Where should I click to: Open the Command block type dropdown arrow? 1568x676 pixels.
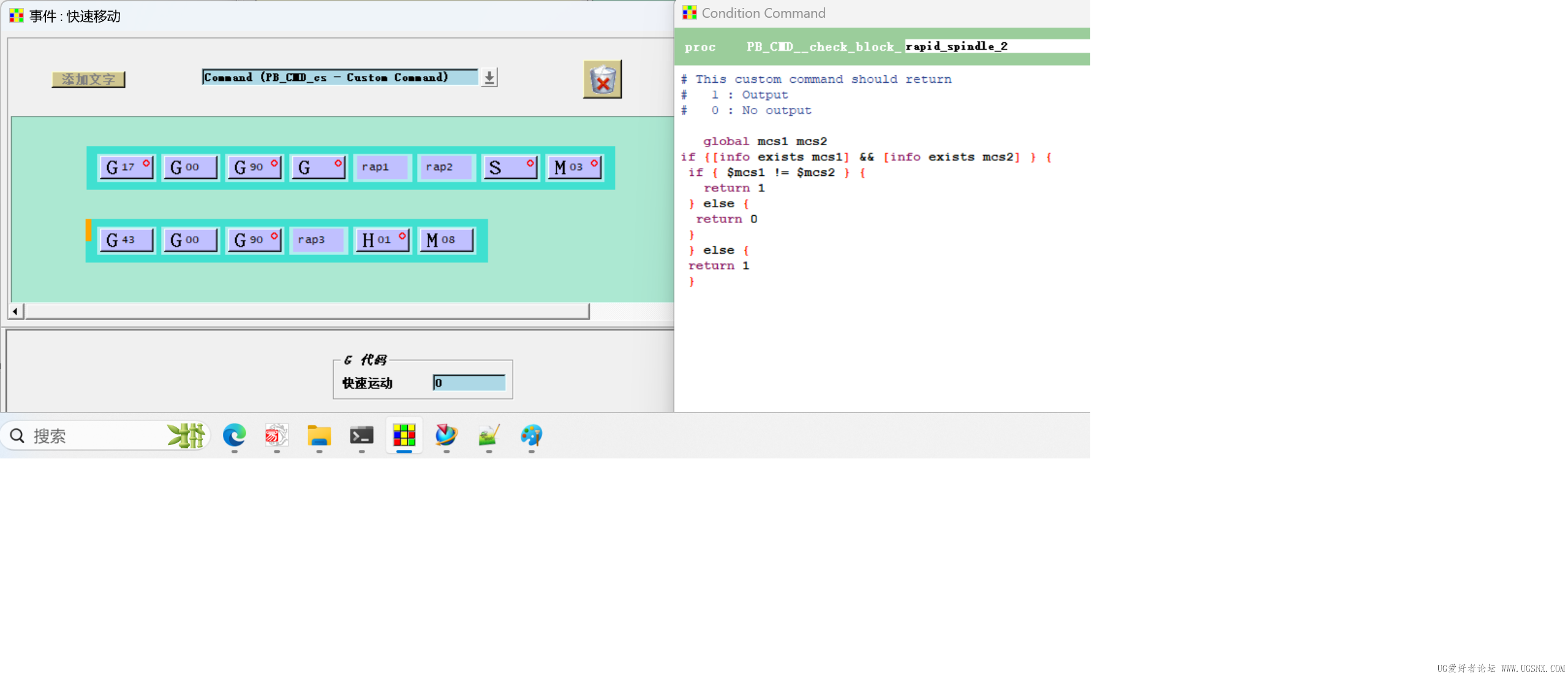489,78
